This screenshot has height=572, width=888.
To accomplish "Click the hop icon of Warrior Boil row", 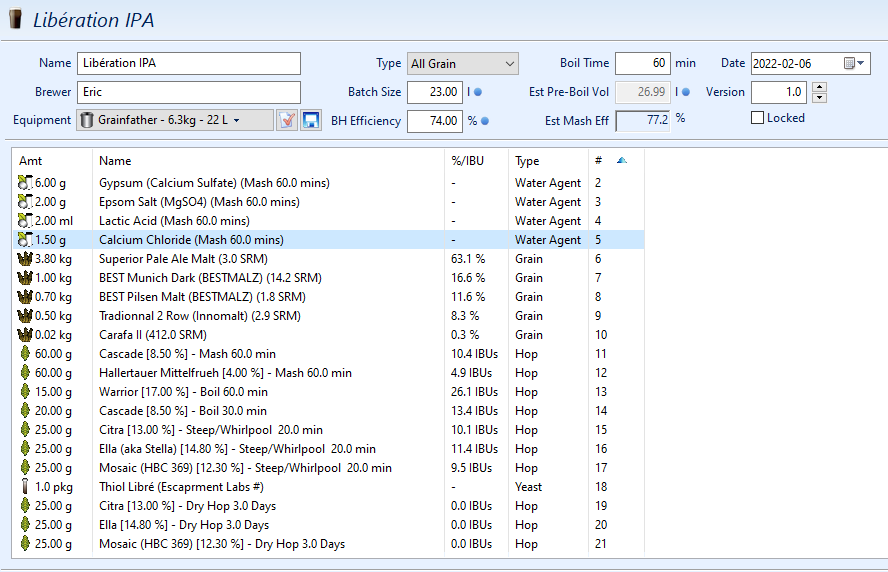I will click(25, 391).
